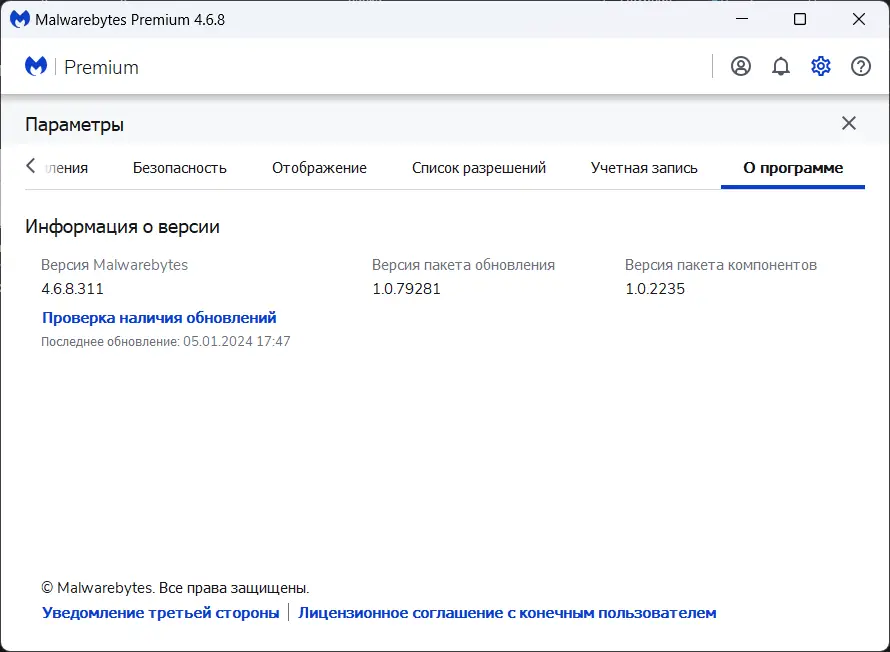Open the Список разрешений tab
Screen dimensions: 890x652
click(x=479, y=168)
